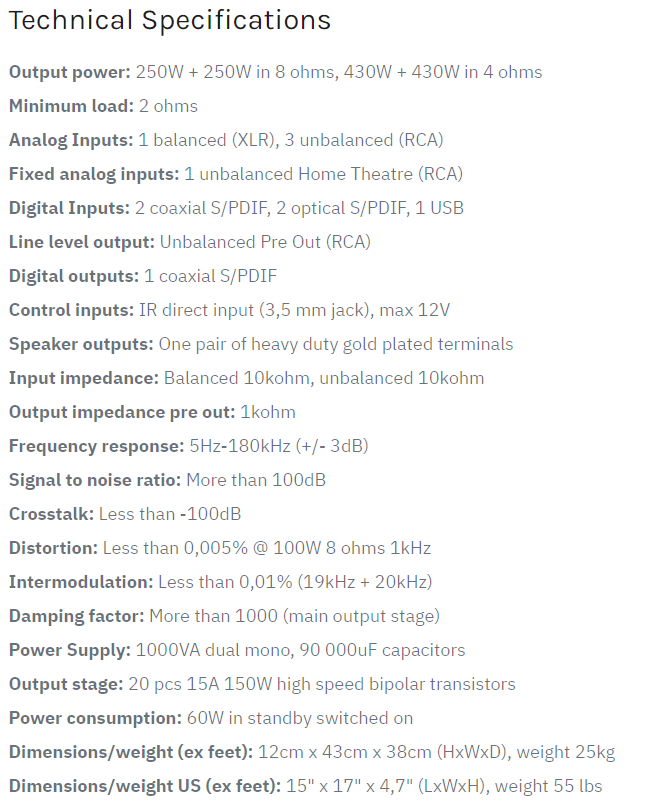
Task: Click the Technical Specifications heading
Action: point(170,21)
